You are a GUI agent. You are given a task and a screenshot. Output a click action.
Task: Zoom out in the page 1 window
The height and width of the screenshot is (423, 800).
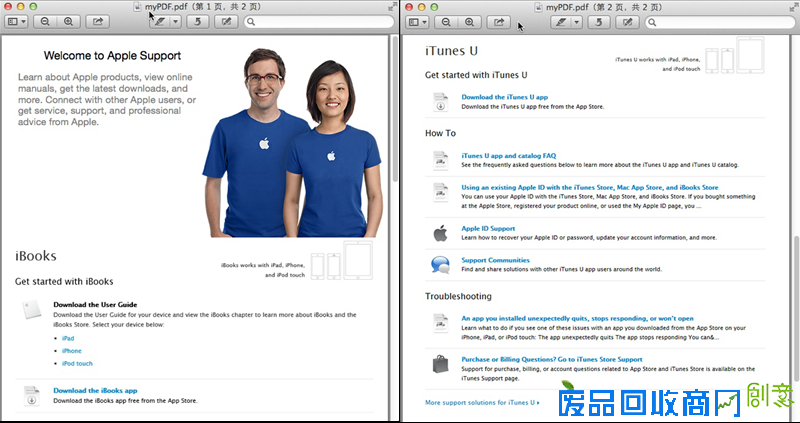tap(47, 21)
